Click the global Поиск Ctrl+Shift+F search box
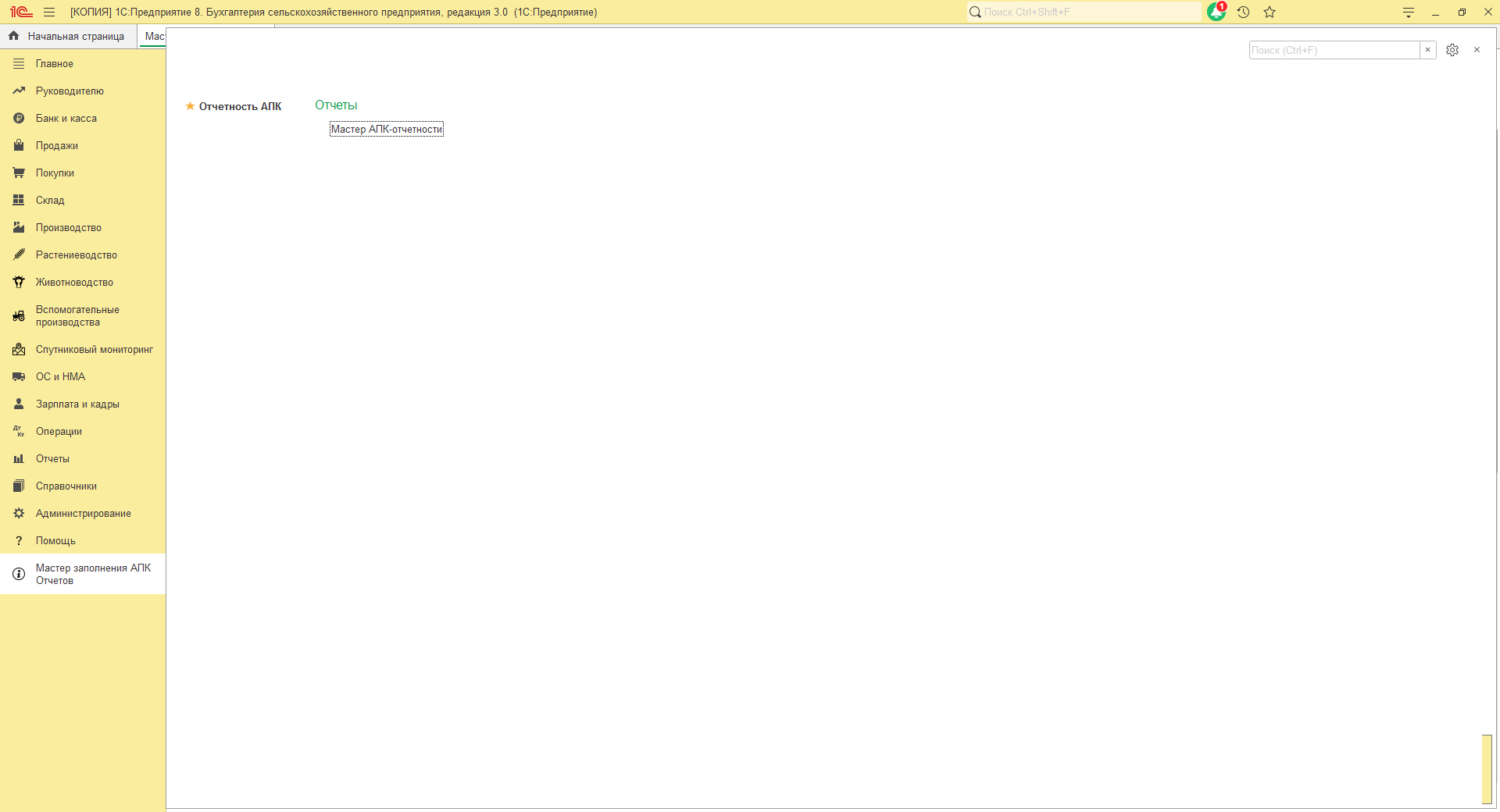 (x=1084, y=12)
